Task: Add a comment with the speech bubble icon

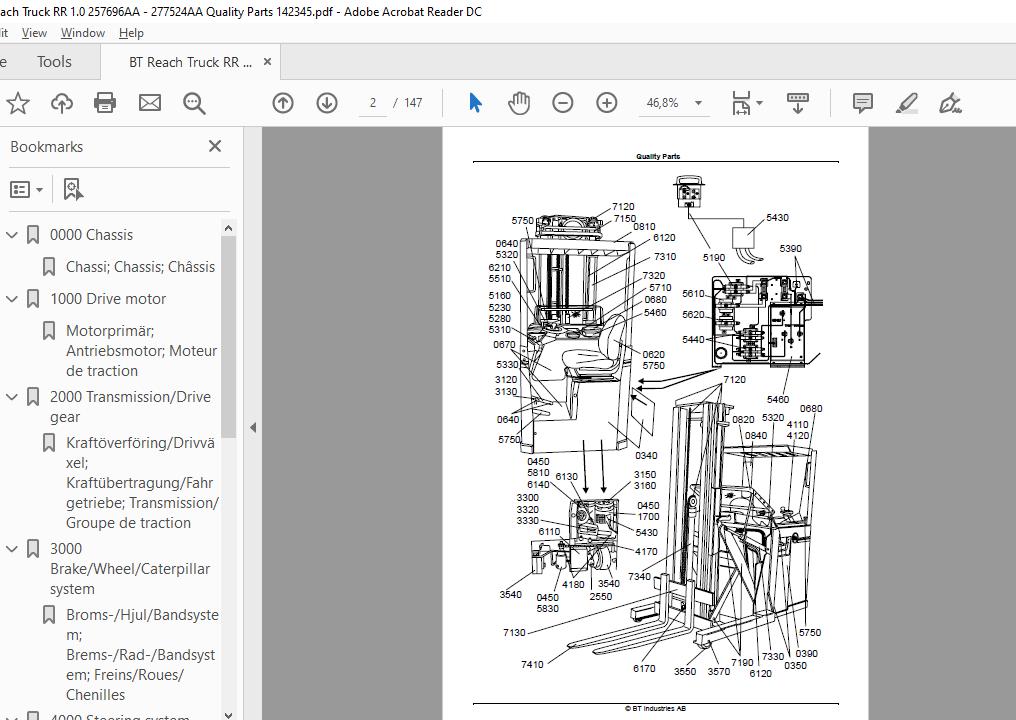Action: (862, 103)
